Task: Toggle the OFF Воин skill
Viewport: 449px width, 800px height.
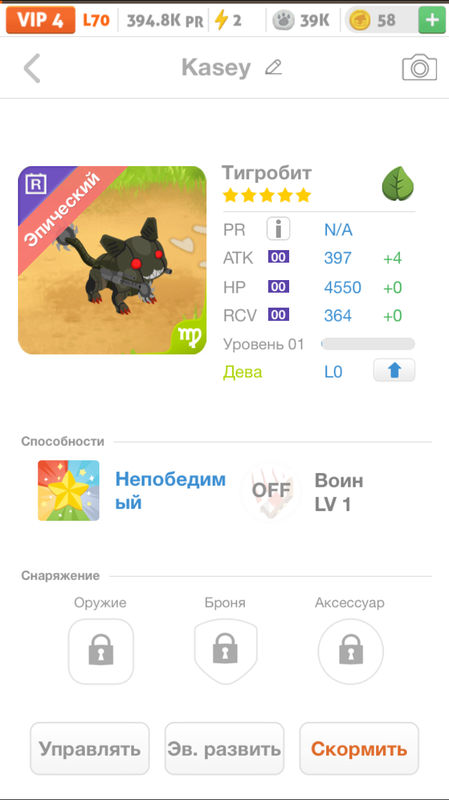Action: (x=271, y=491)
